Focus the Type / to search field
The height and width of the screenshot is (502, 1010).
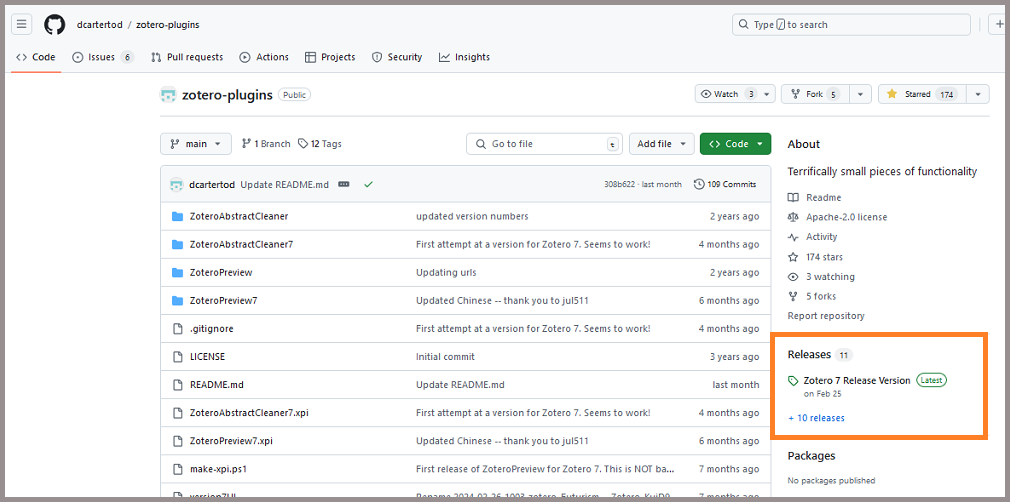click(851, 24)
